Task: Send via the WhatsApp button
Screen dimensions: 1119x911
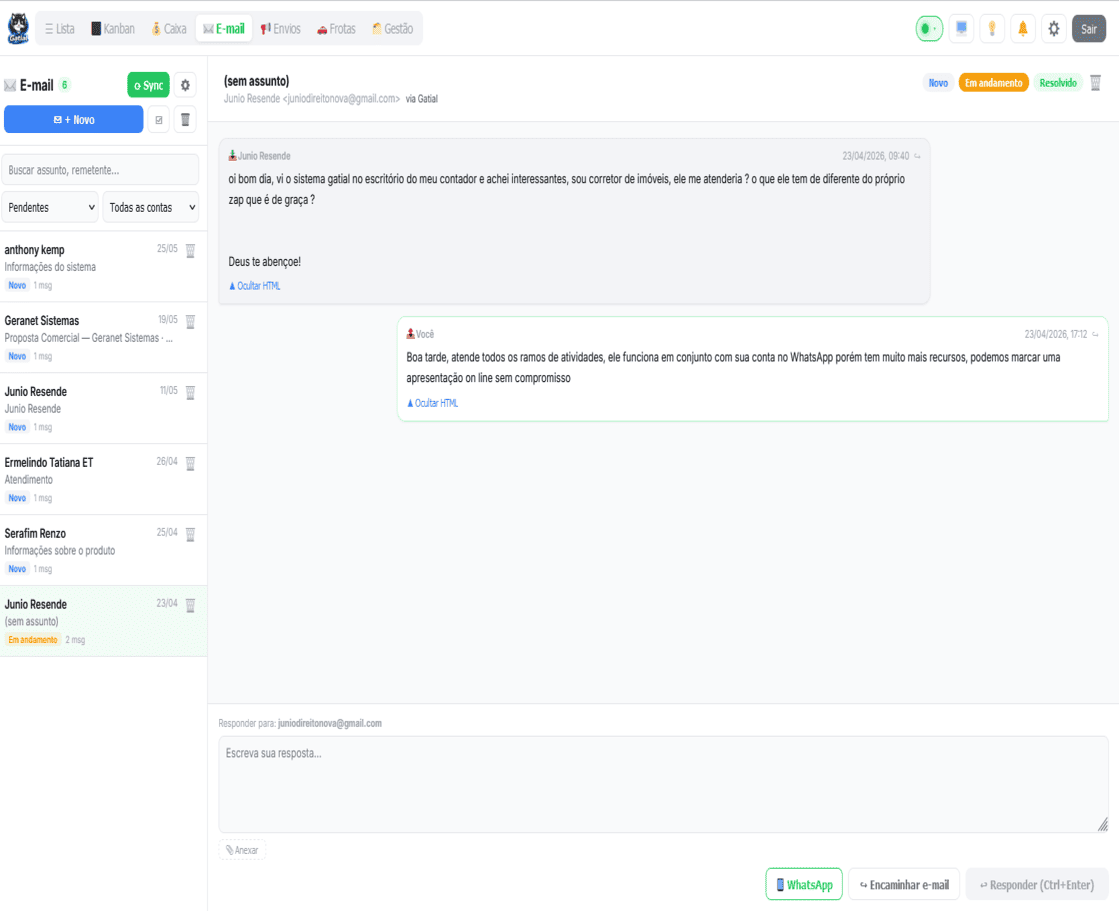Action: click(x=804, y=884)
